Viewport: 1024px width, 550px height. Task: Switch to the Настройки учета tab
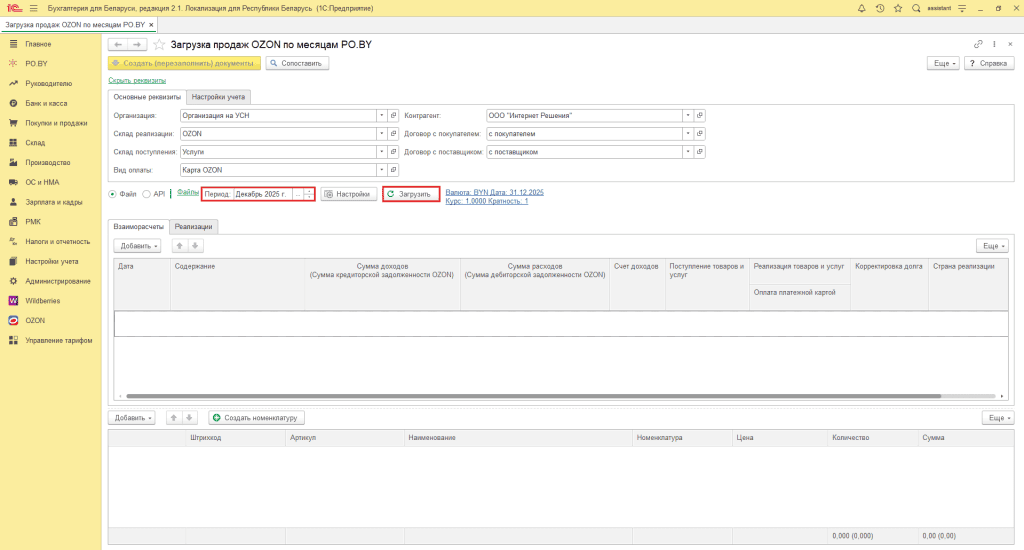[x=218, y=97]
